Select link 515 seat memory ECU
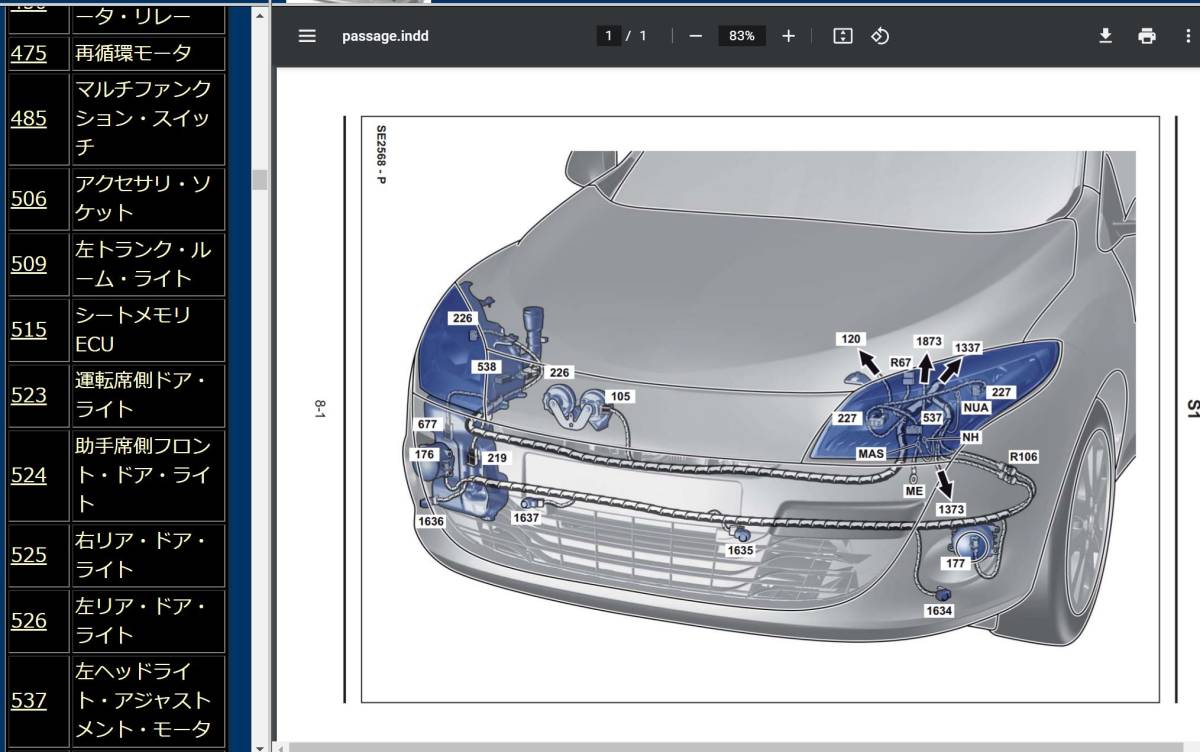 point(29,329)
